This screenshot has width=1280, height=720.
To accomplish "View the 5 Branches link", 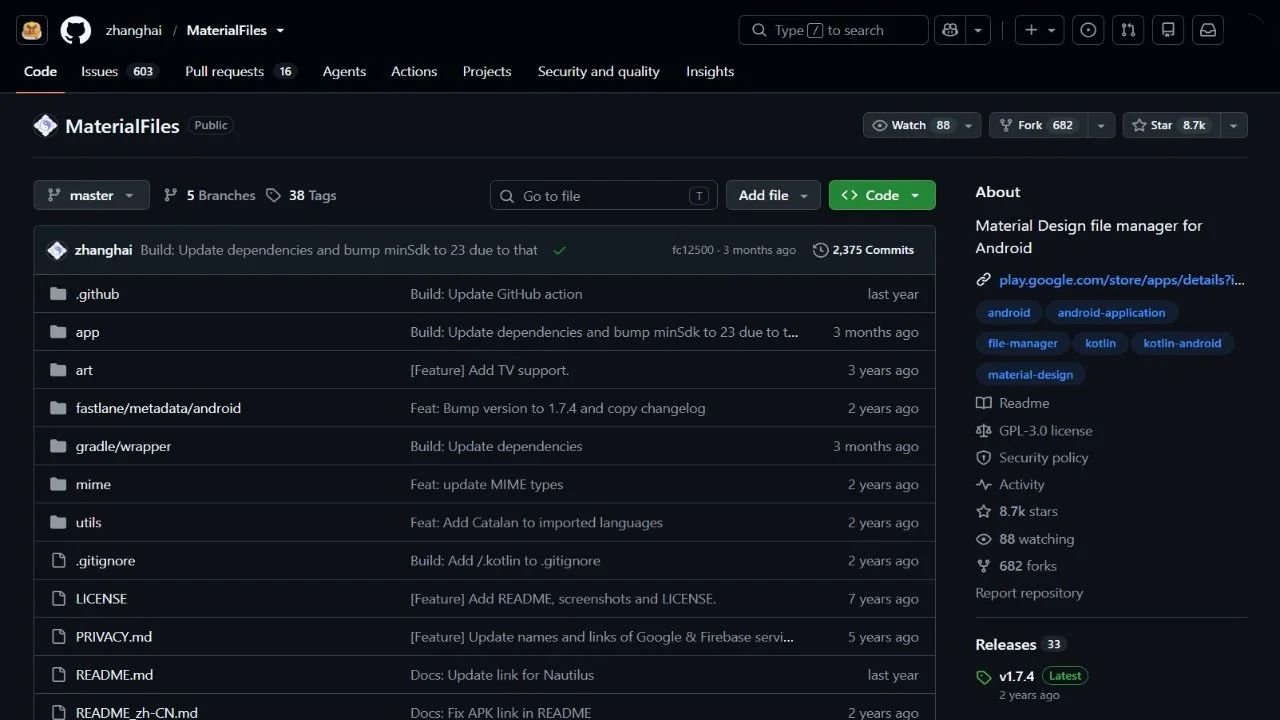I will tap(209, 195).
